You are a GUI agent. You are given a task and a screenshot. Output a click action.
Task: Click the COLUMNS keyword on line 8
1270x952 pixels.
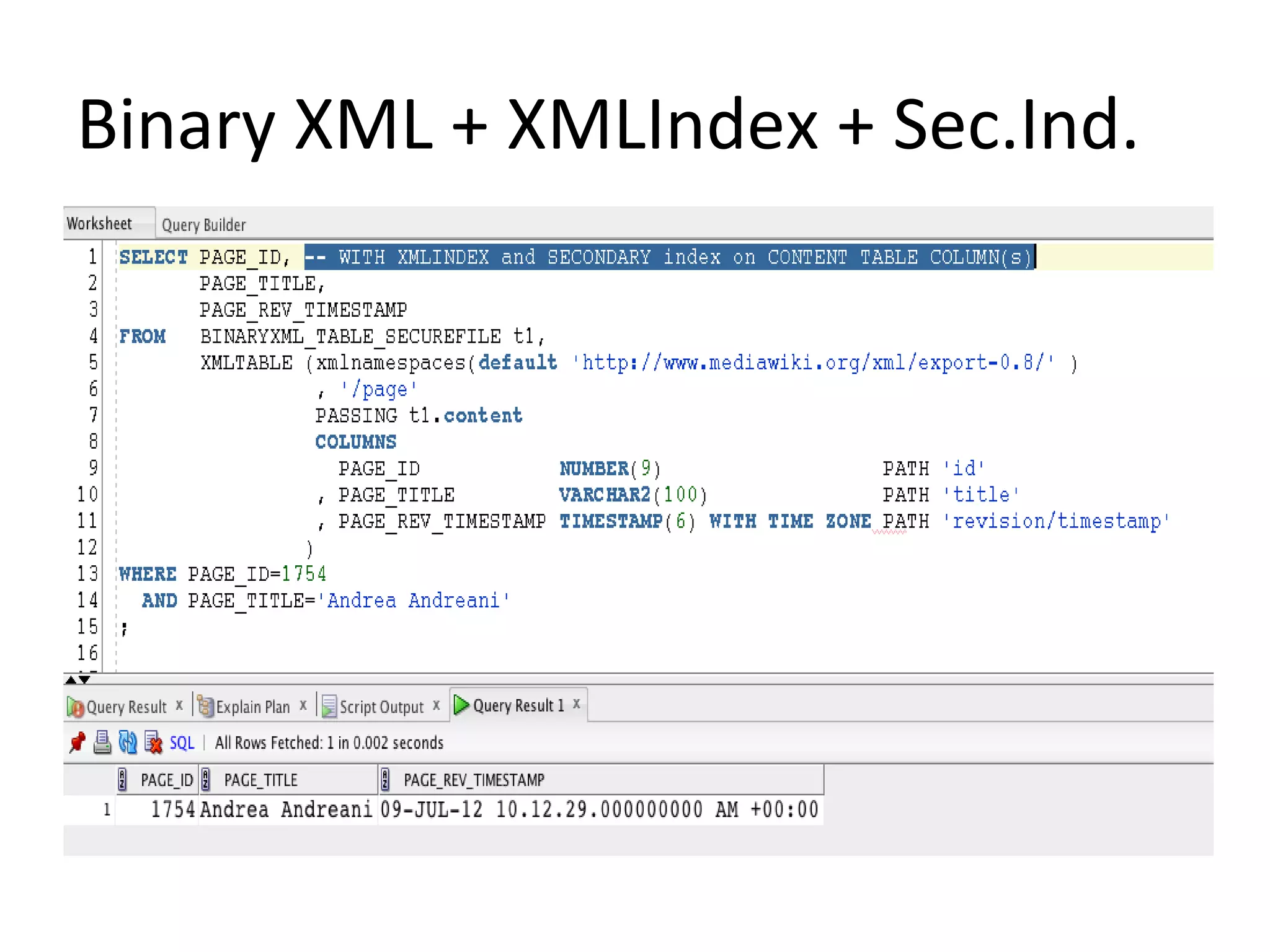[x=355, y=442]
